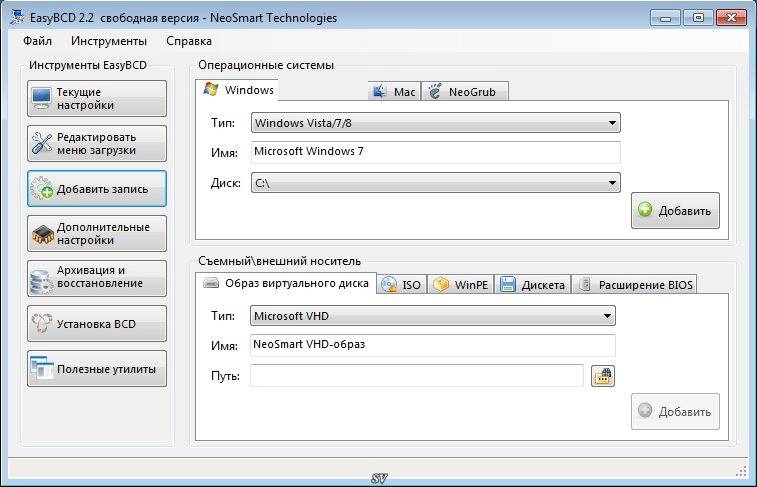
Task: Click the gear-plus icon of Добавить запись
Action: point(42,189)
